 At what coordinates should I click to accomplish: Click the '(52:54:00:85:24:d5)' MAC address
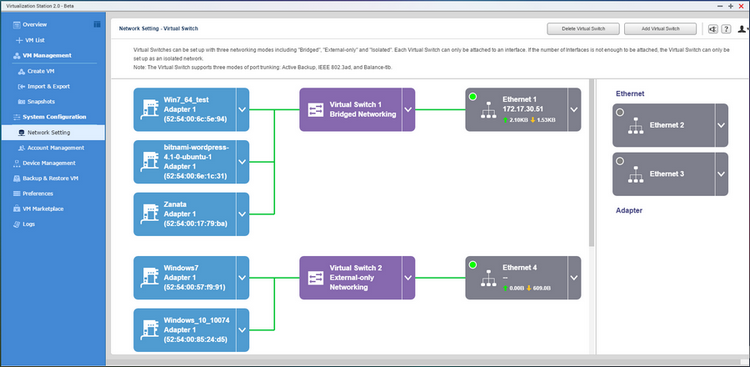(195, 340)
